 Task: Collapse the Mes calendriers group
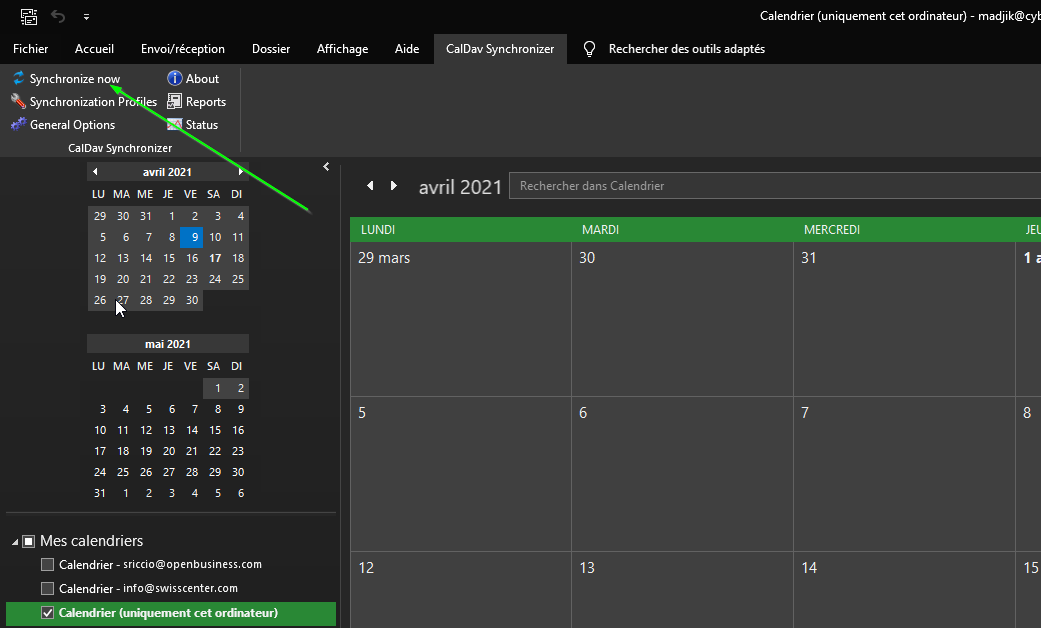pos(15,542)
